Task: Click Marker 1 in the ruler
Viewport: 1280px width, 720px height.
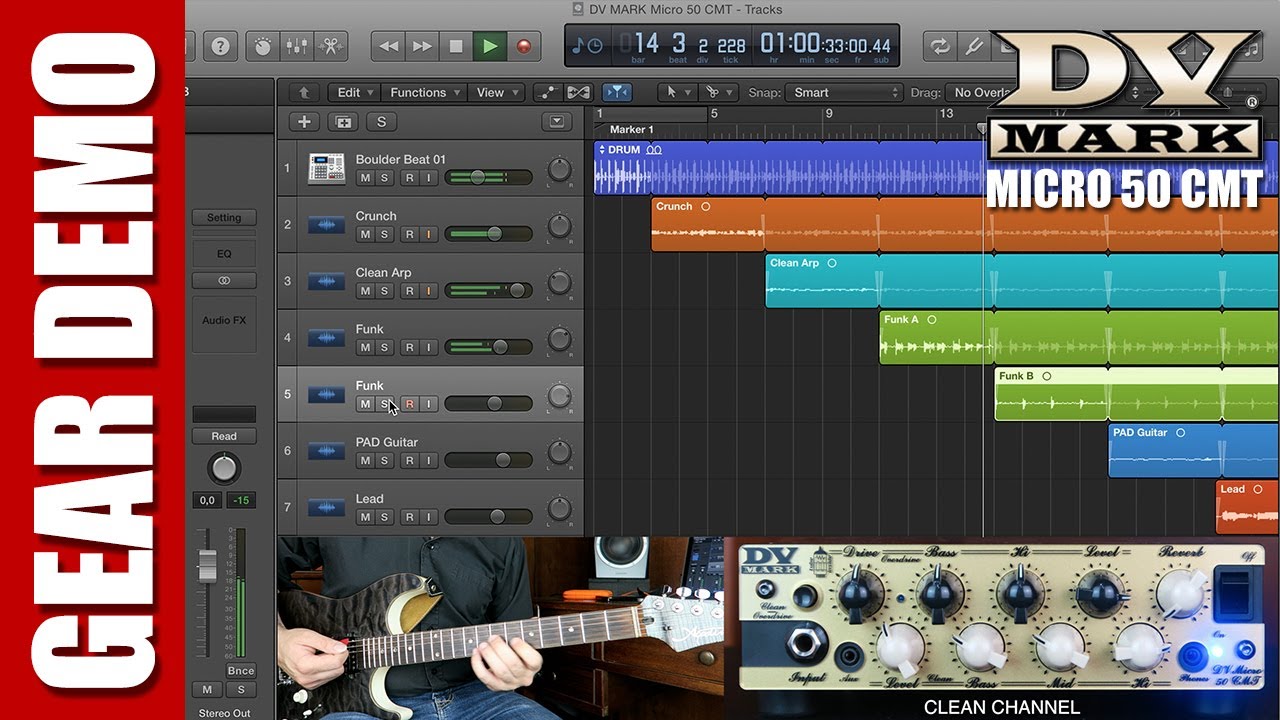Action: tap(632, 130)
